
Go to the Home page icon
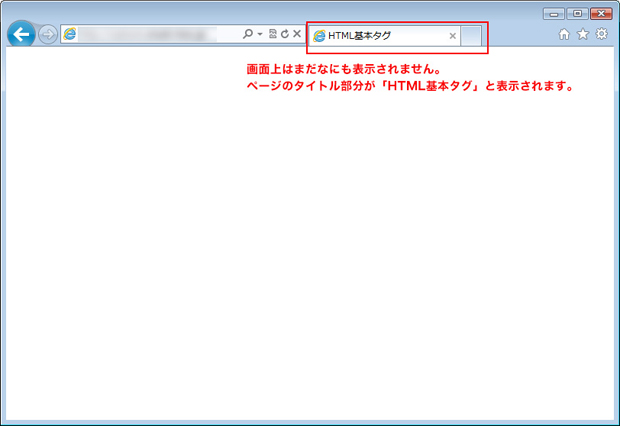coord(564,35)
